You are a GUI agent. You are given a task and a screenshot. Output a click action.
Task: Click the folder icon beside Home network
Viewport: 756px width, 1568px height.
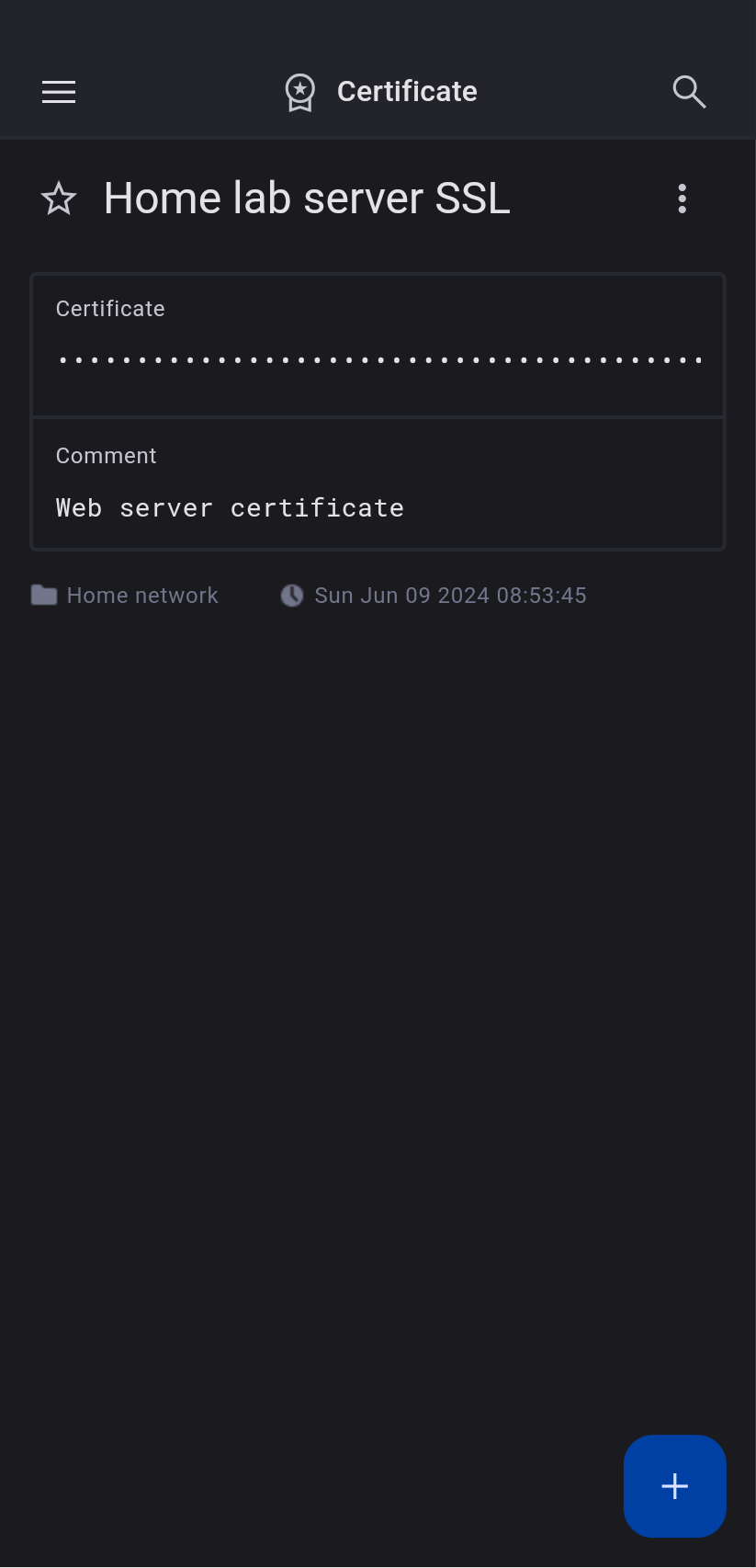click(44, 596)
